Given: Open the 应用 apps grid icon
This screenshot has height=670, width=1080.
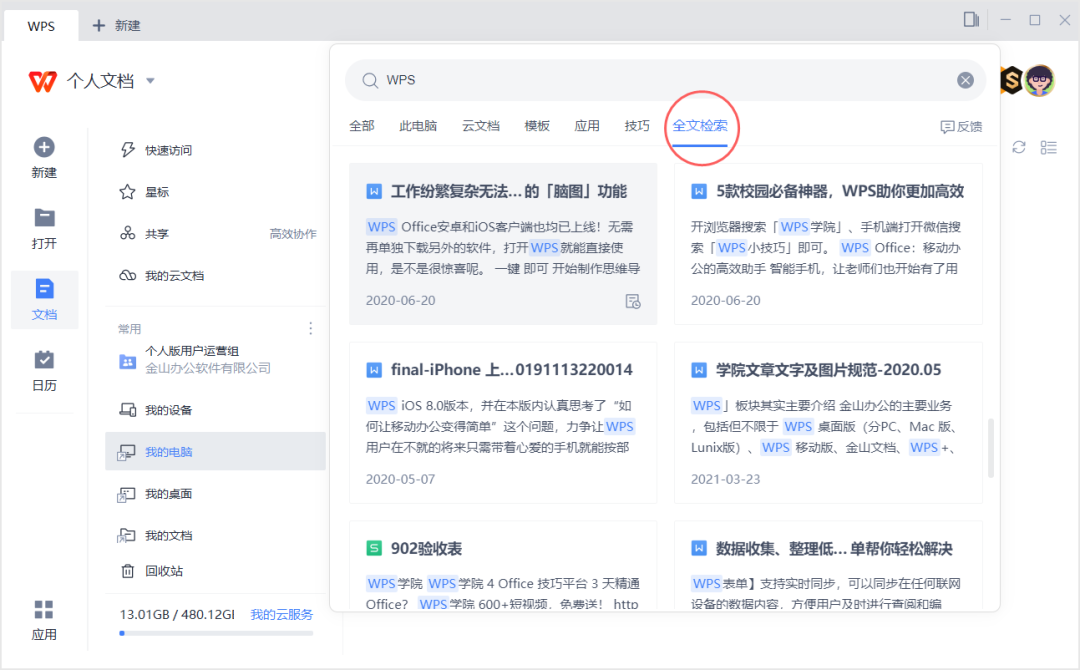Looking at the screenshot, I should point(44,610).
